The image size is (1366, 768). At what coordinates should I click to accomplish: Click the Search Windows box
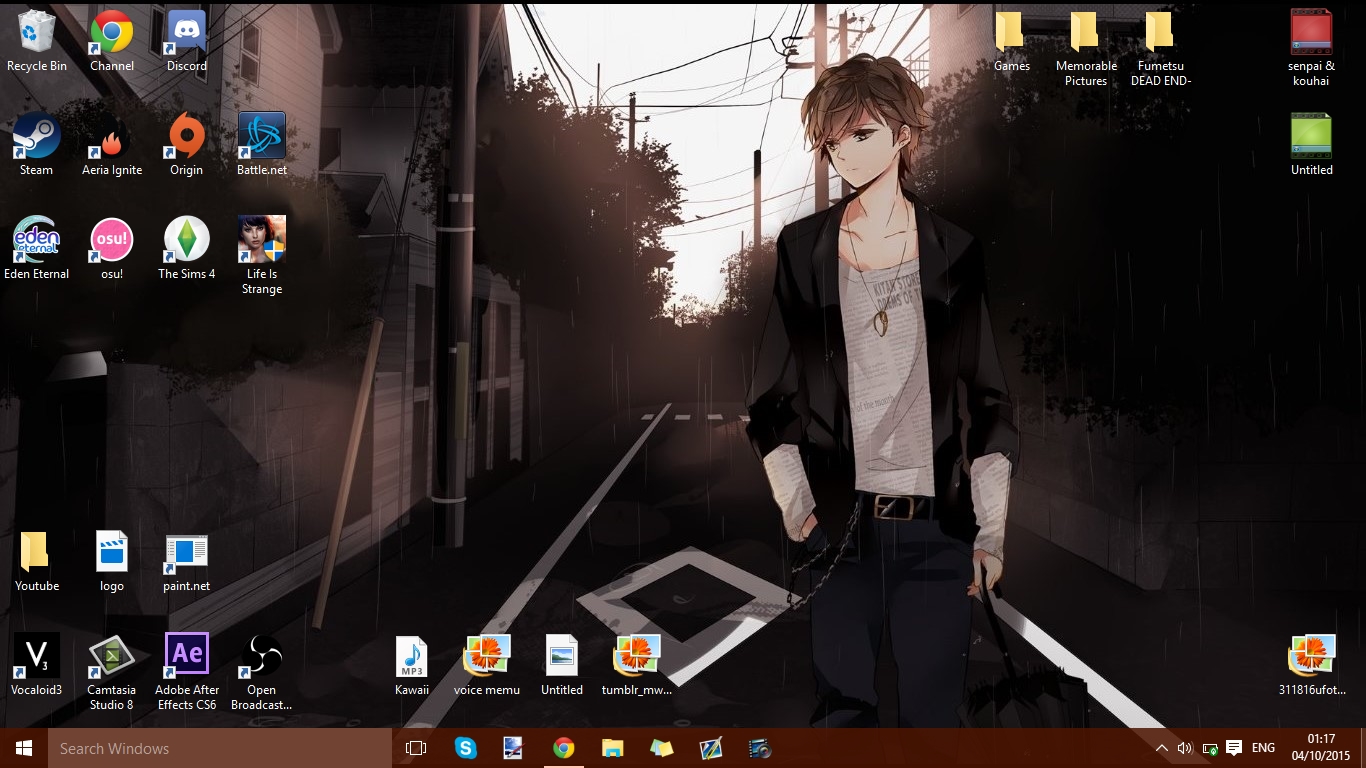[x=220, y=748]
